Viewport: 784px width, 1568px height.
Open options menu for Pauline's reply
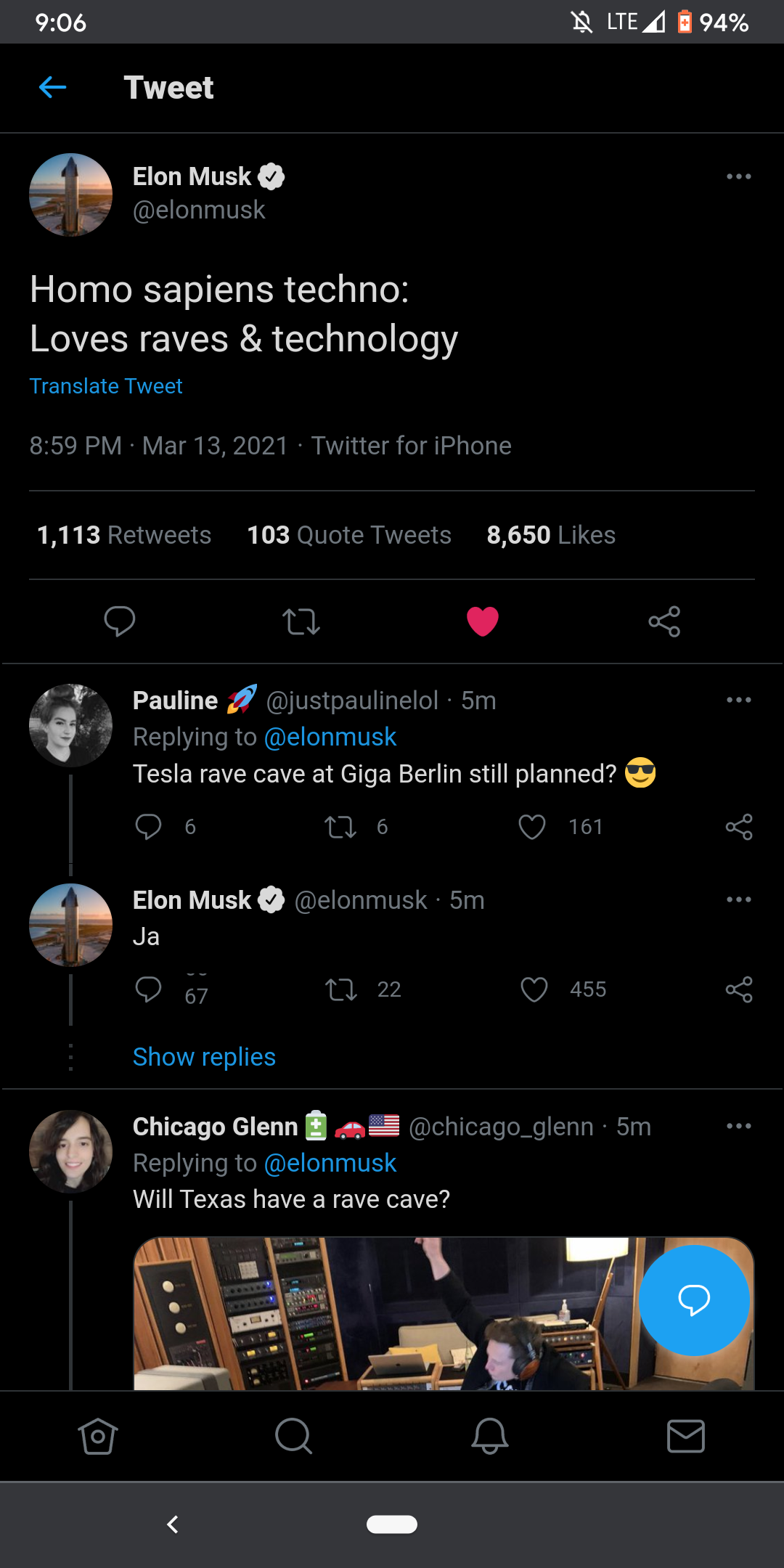[x=738, y=699]
